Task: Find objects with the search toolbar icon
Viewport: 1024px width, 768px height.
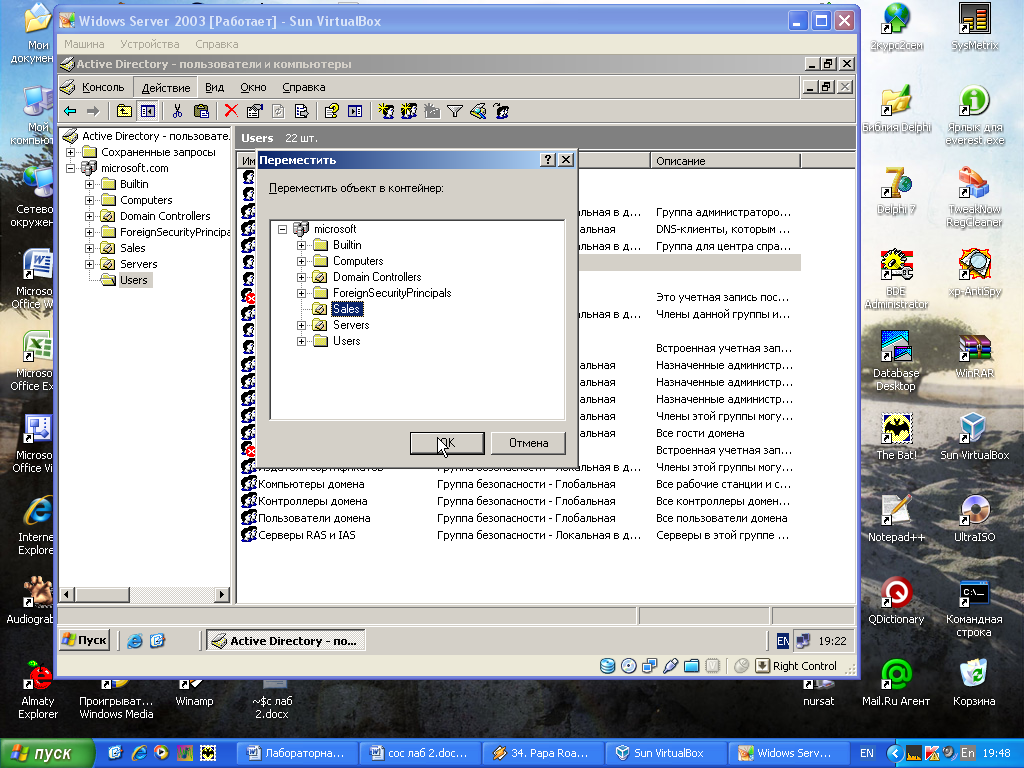Action: point(478,112)
